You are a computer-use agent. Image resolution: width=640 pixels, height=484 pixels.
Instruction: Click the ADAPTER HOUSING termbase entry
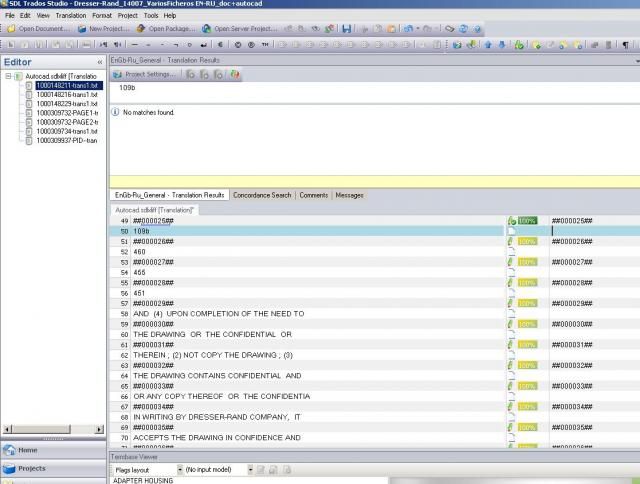143,481
